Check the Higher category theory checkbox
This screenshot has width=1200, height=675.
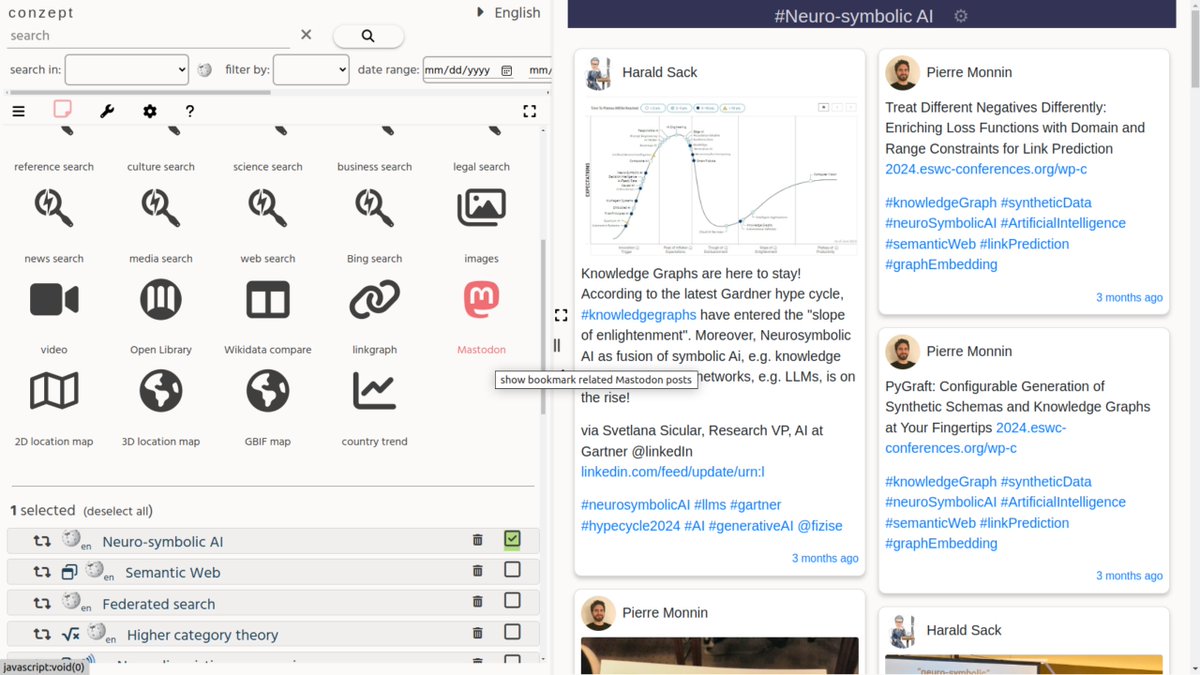(x=512, y=632)
